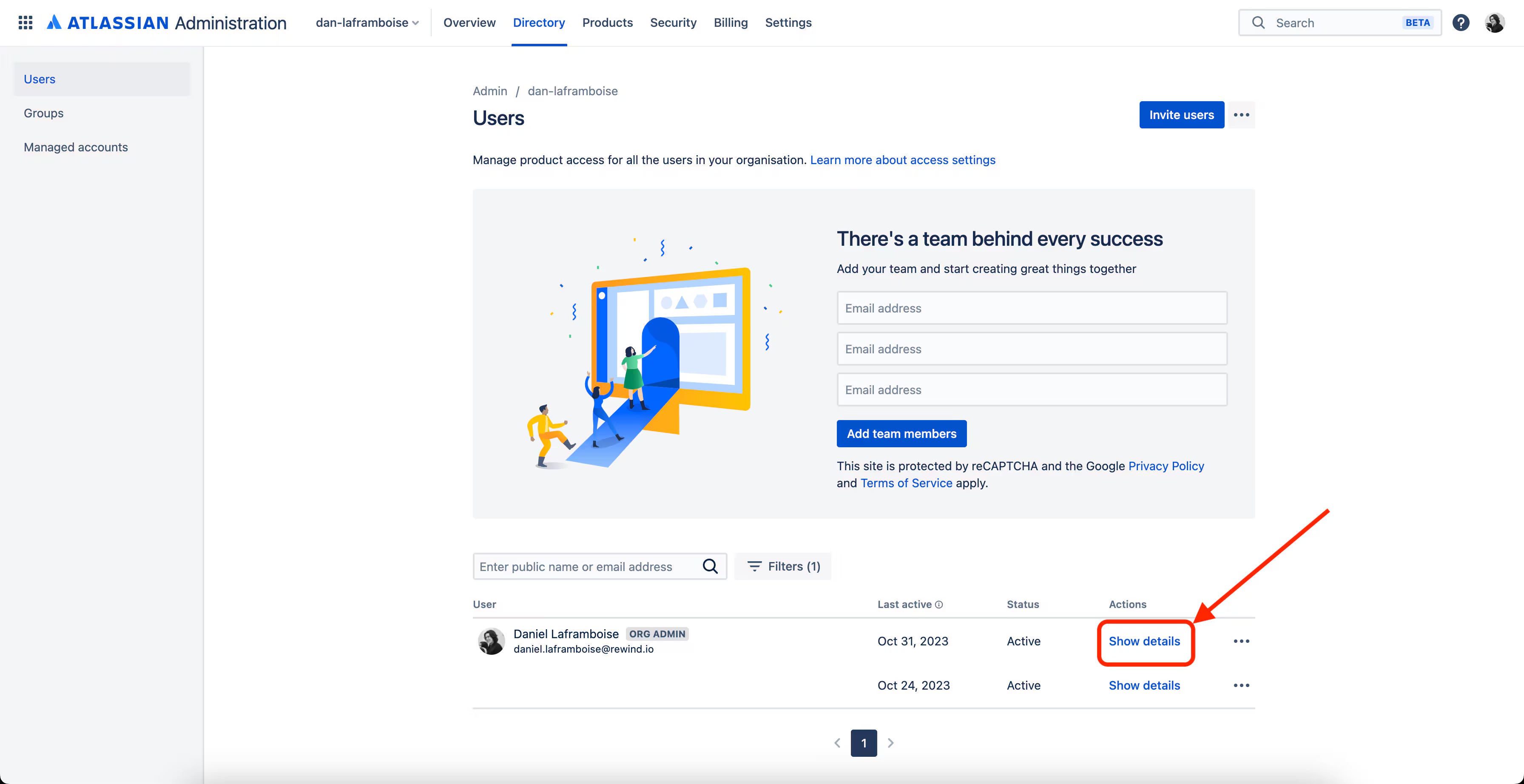Viewport: 1524px width, 784px height.
Task: Open more actions for Oct 24, 2023 row
Action: tap(1241, 685)
